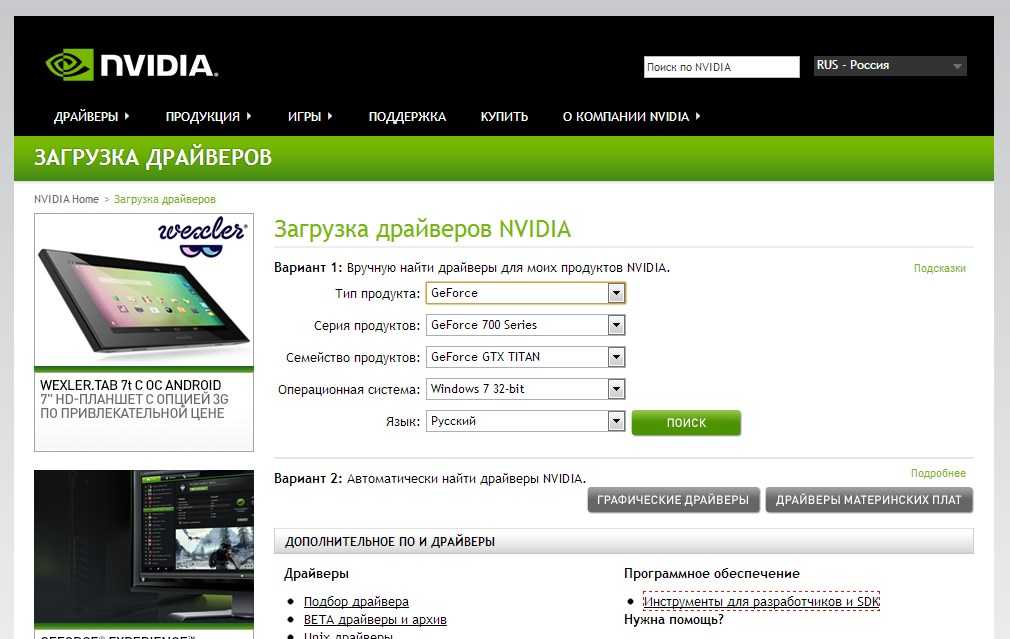
Task: Open the Семейство продуктов dropdown
Action: (525, 357)
